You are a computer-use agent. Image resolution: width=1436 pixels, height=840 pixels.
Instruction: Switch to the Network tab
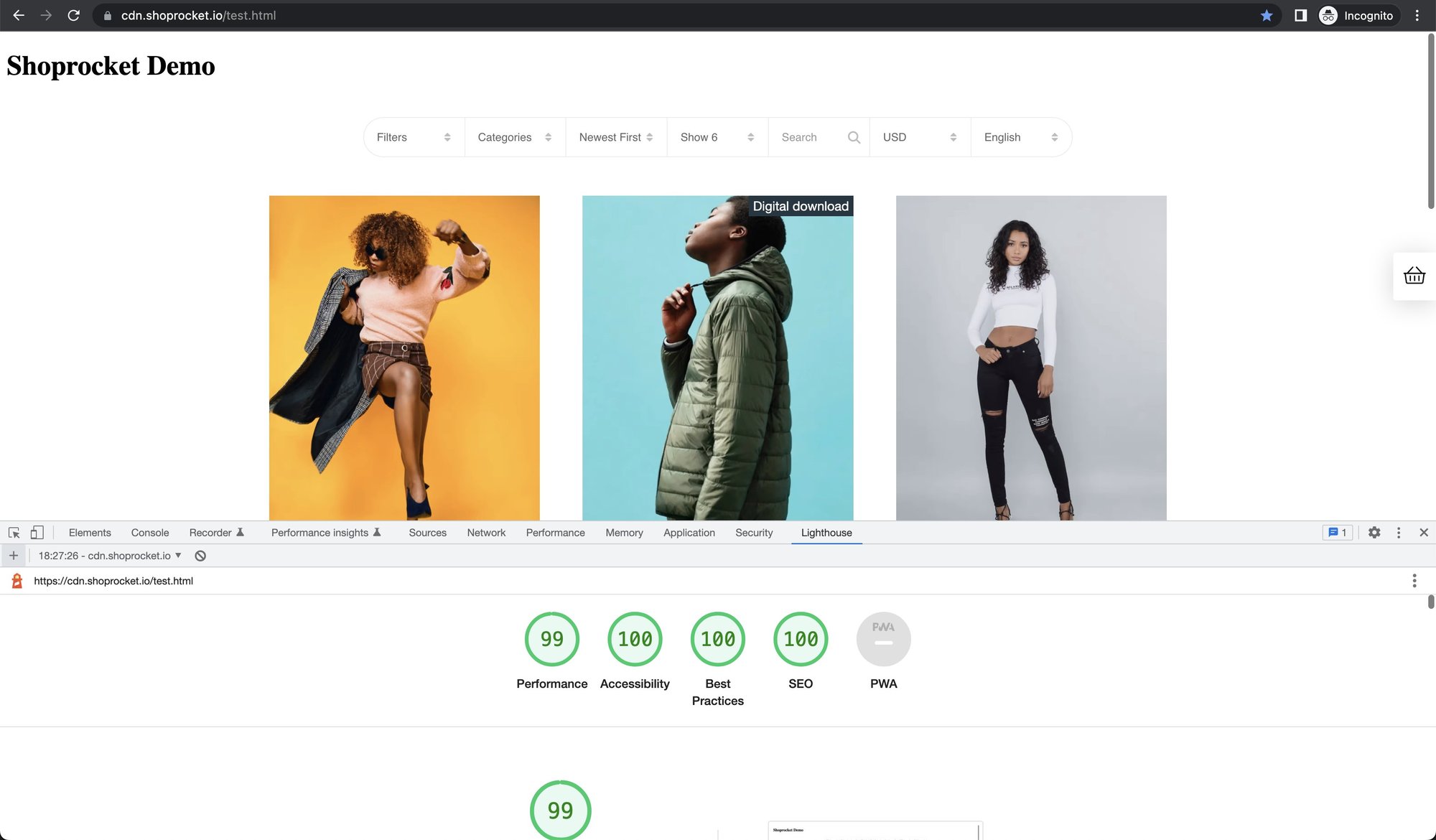(x=486, y=533)
